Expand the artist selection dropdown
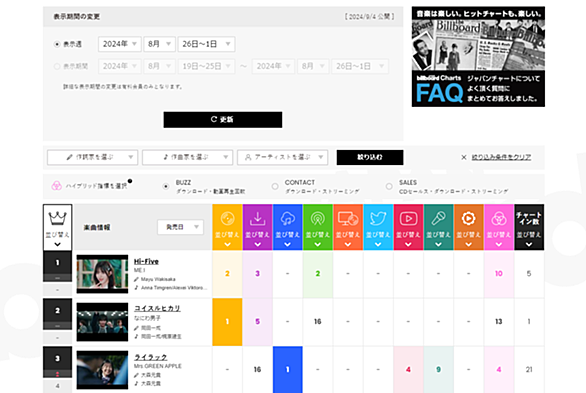 [283, 157]
